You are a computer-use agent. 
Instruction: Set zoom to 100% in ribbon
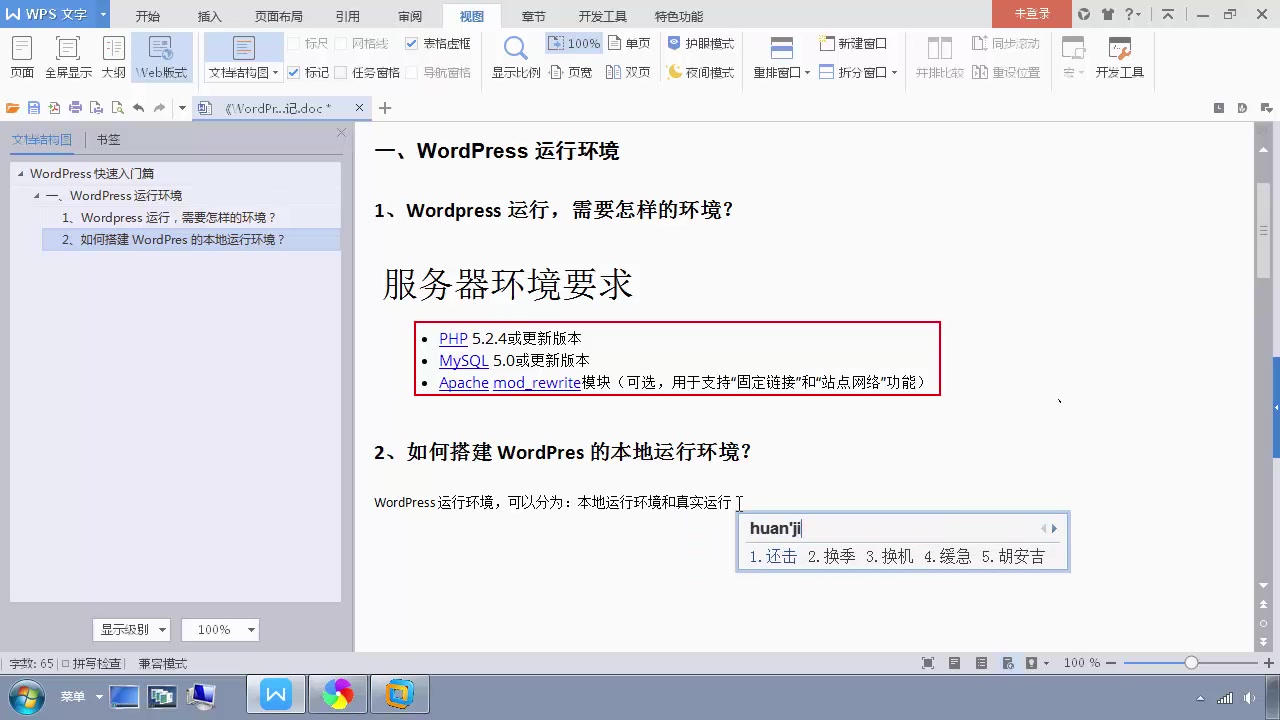574,44
